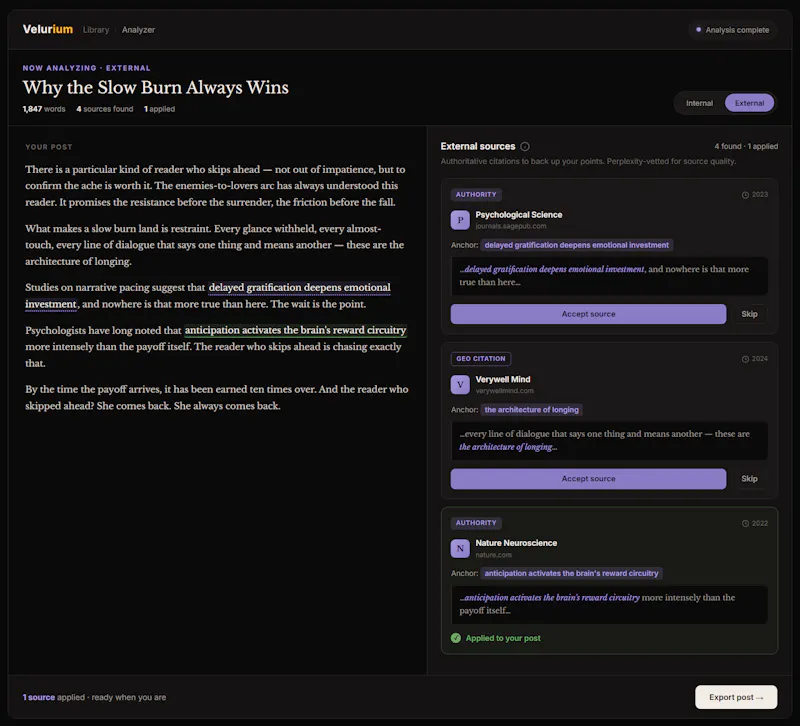Open the Velurium logo home link
This screenshot has width=800, height=726.
(47, 29)
